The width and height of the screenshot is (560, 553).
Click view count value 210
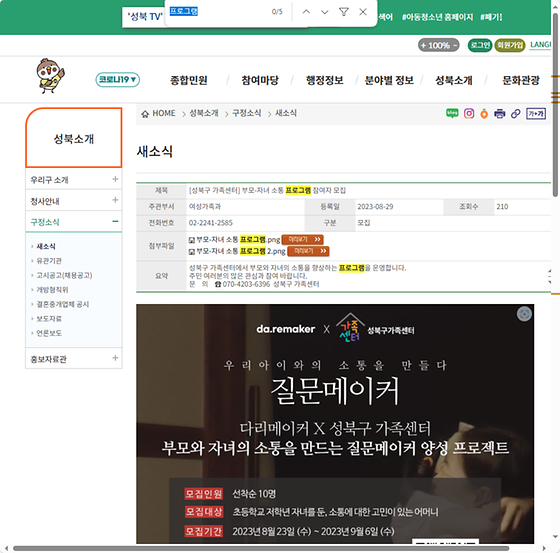pos(502,206)
